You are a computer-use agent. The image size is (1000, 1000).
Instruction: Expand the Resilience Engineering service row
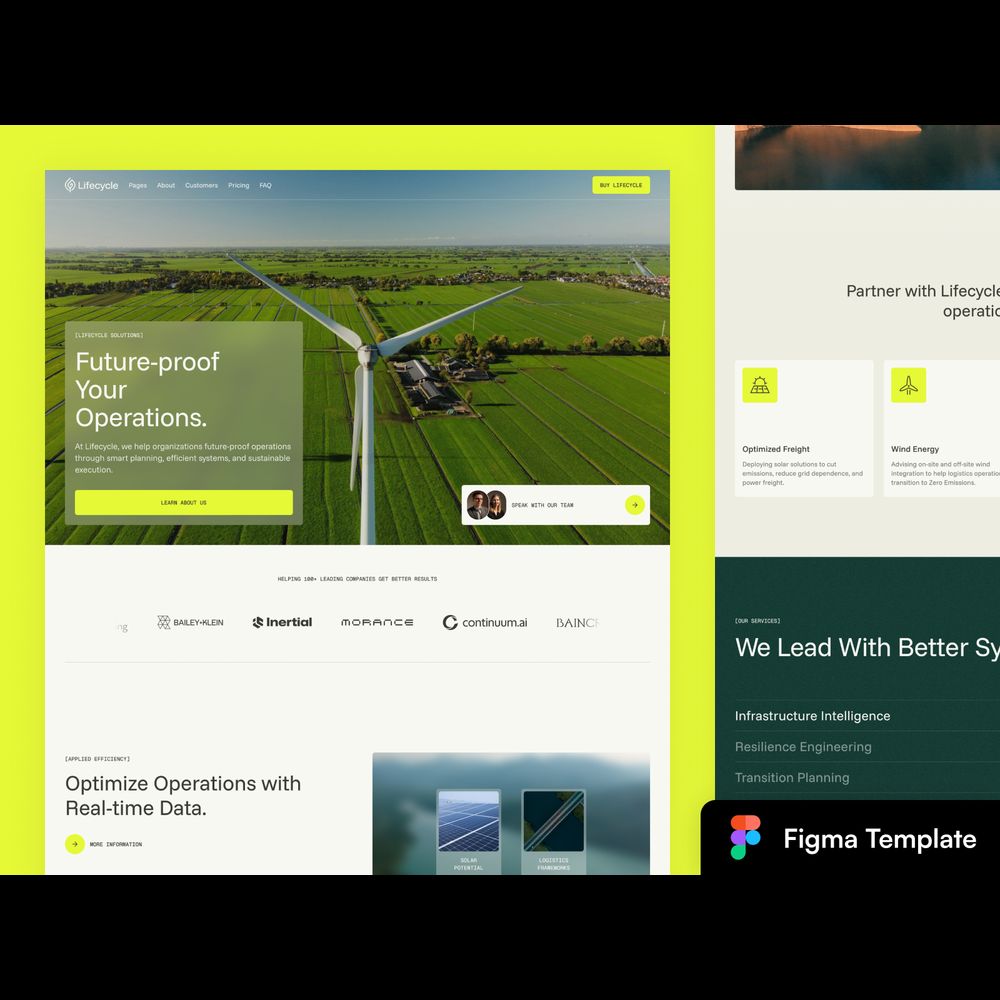[x=803, y=747]
